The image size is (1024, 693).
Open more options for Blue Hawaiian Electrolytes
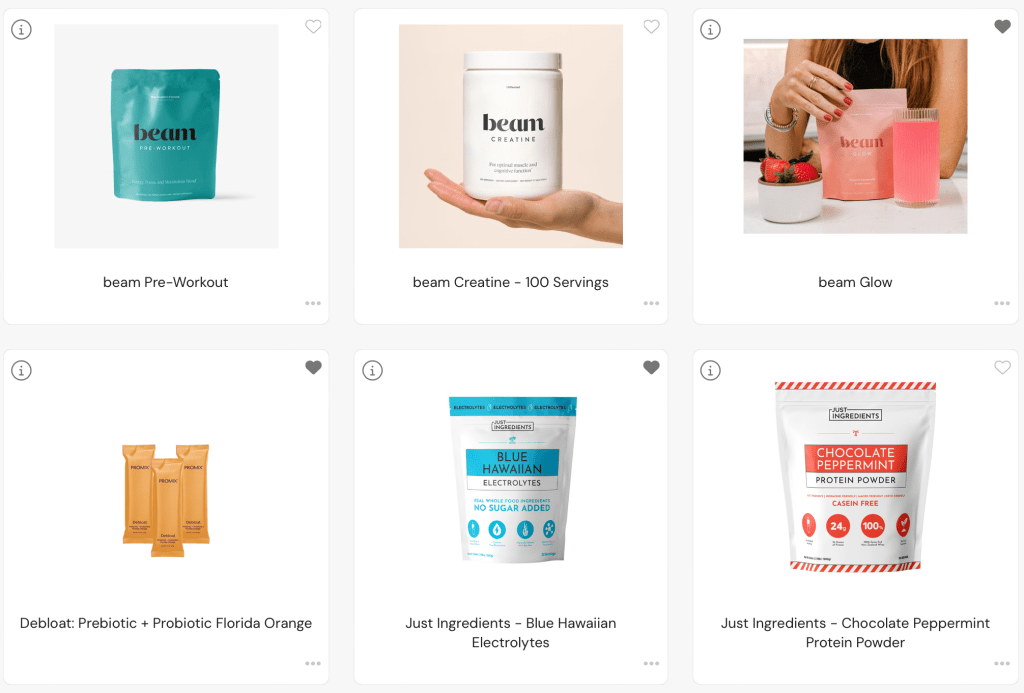[651, 664]
